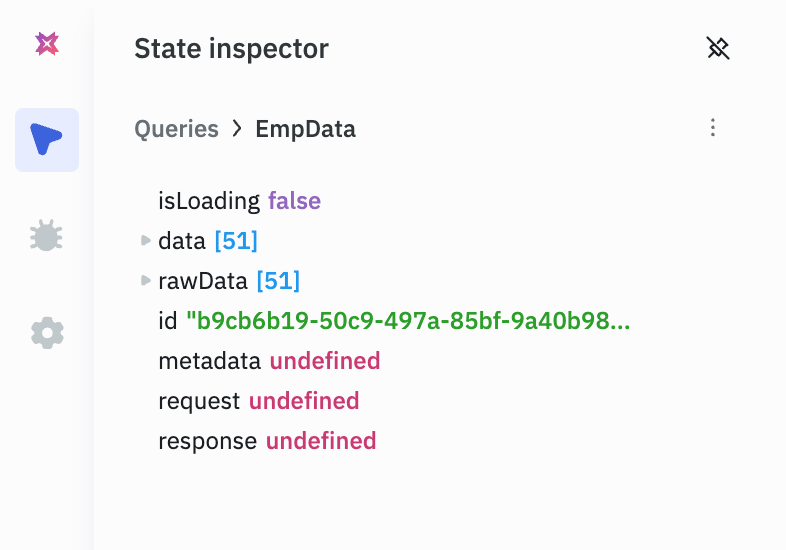Click the breadcrumb chevron separator
Screen dimensions: 786x550
point(237,129)
